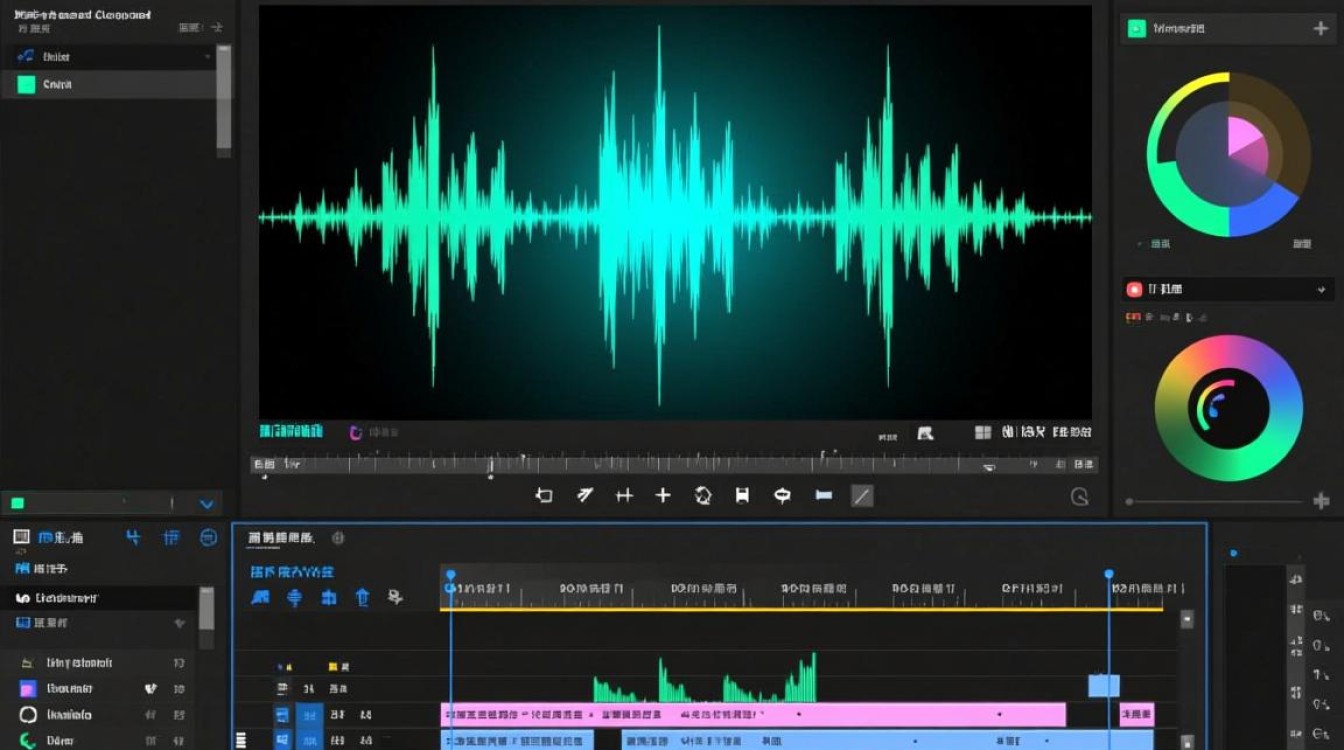
Task: Select the small light blue clip above the pink track
Action: coord(1104,685)
